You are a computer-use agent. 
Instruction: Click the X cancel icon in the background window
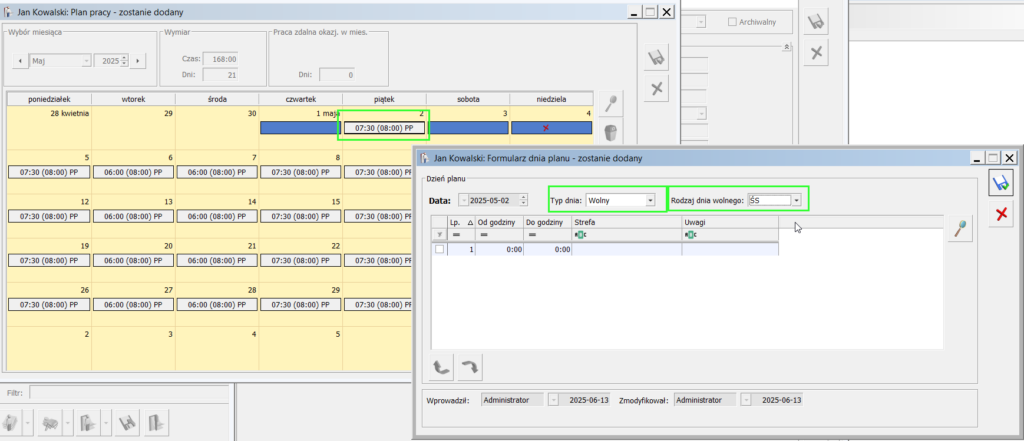click(x=815, y=53)
